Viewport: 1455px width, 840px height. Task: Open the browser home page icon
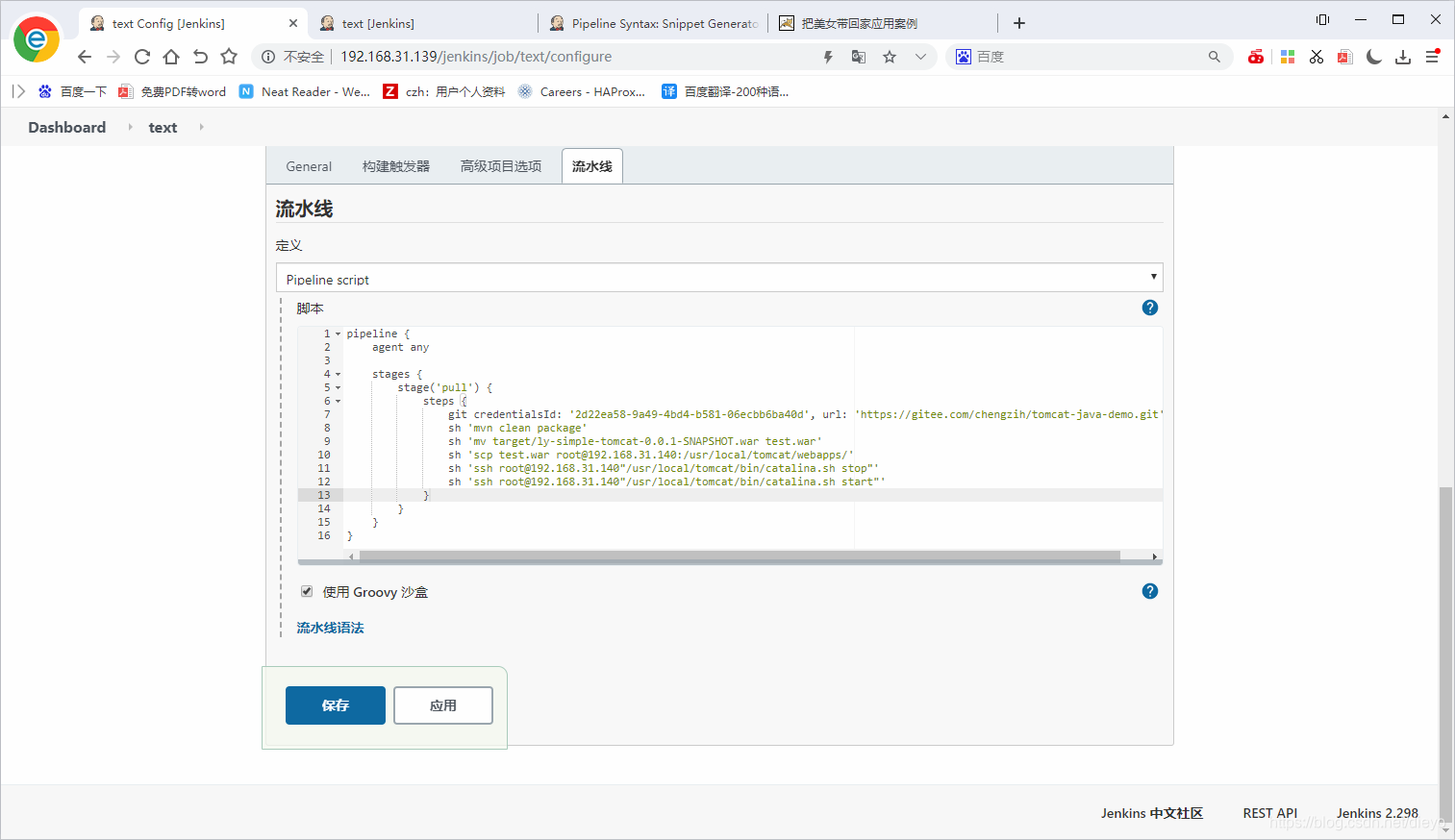[x=171, y=57]
